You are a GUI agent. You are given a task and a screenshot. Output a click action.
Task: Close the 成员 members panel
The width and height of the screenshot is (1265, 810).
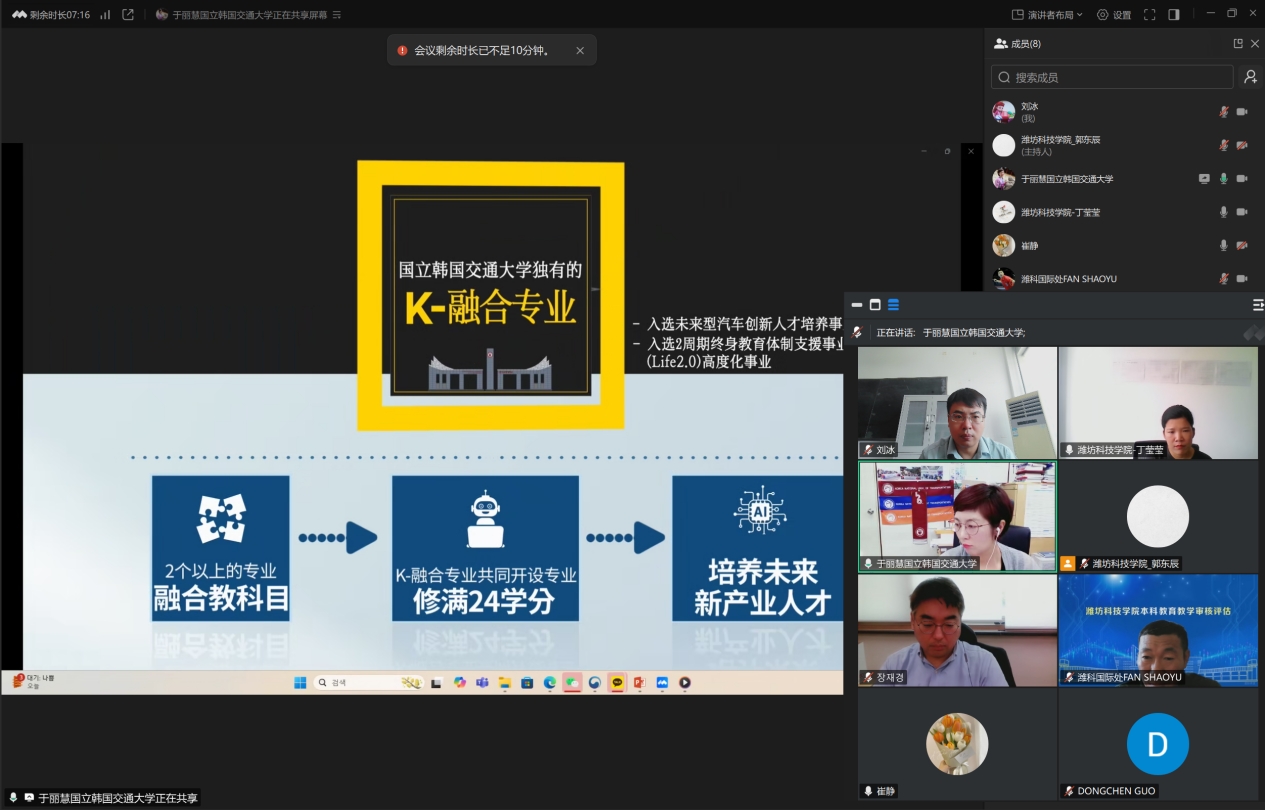tap(1255, 44)
